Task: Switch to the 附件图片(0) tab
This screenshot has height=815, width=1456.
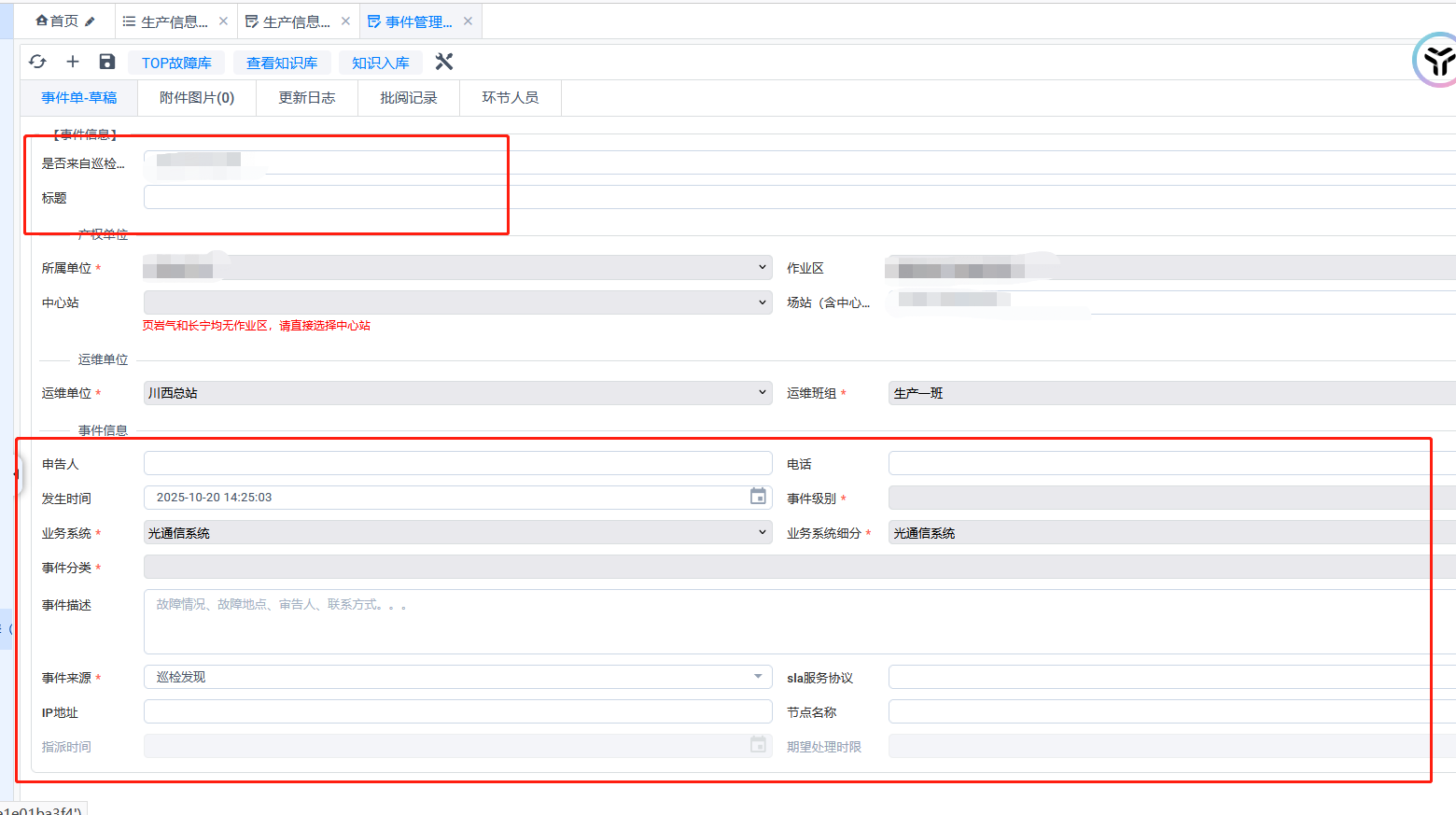Action: (x=197, y=98)
